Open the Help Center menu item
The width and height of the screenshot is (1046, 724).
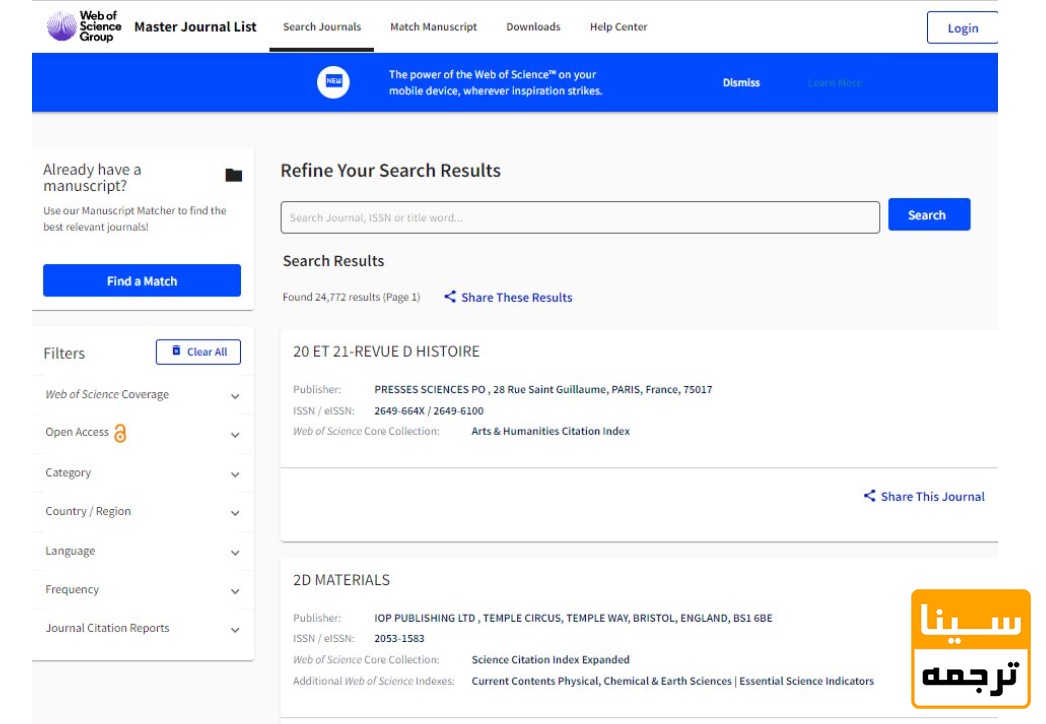(x=618, y=27)
